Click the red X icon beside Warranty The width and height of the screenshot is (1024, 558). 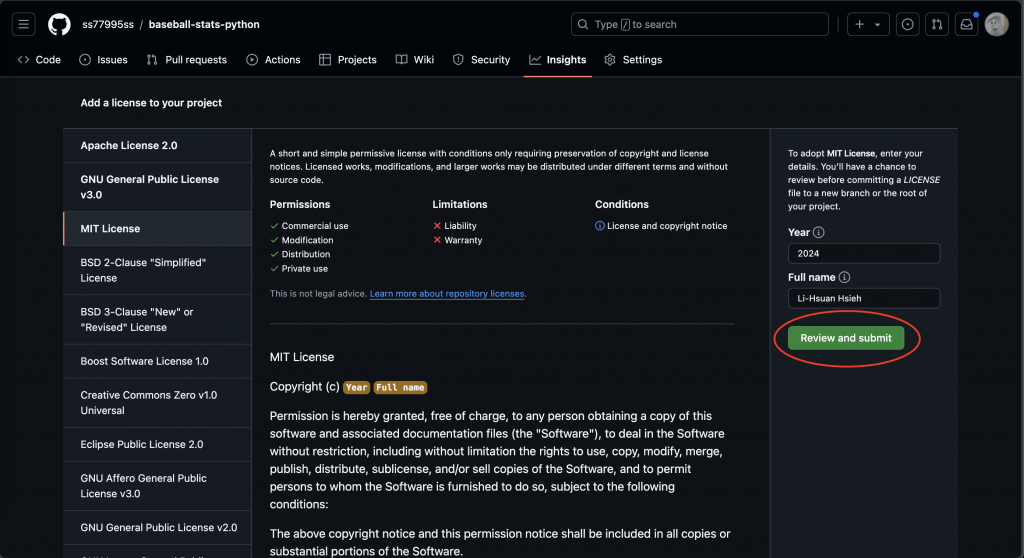437,240
